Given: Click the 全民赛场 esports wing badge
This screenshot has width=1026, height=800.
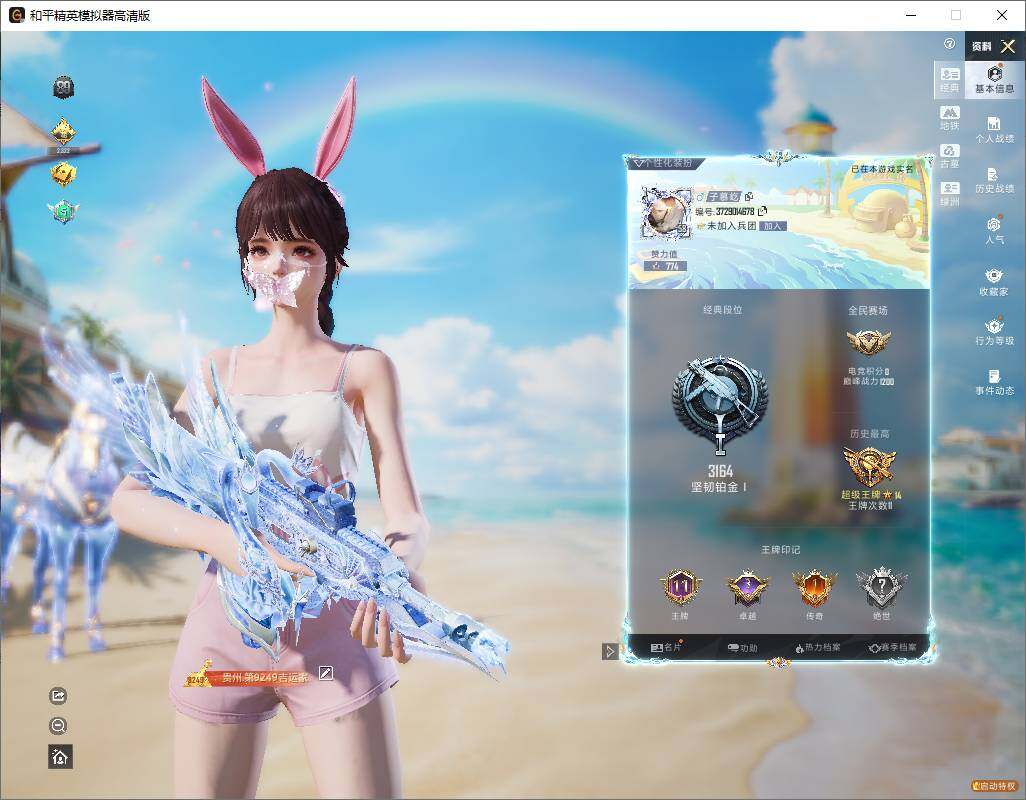Looking at the screenshot, I should [868, 341].
